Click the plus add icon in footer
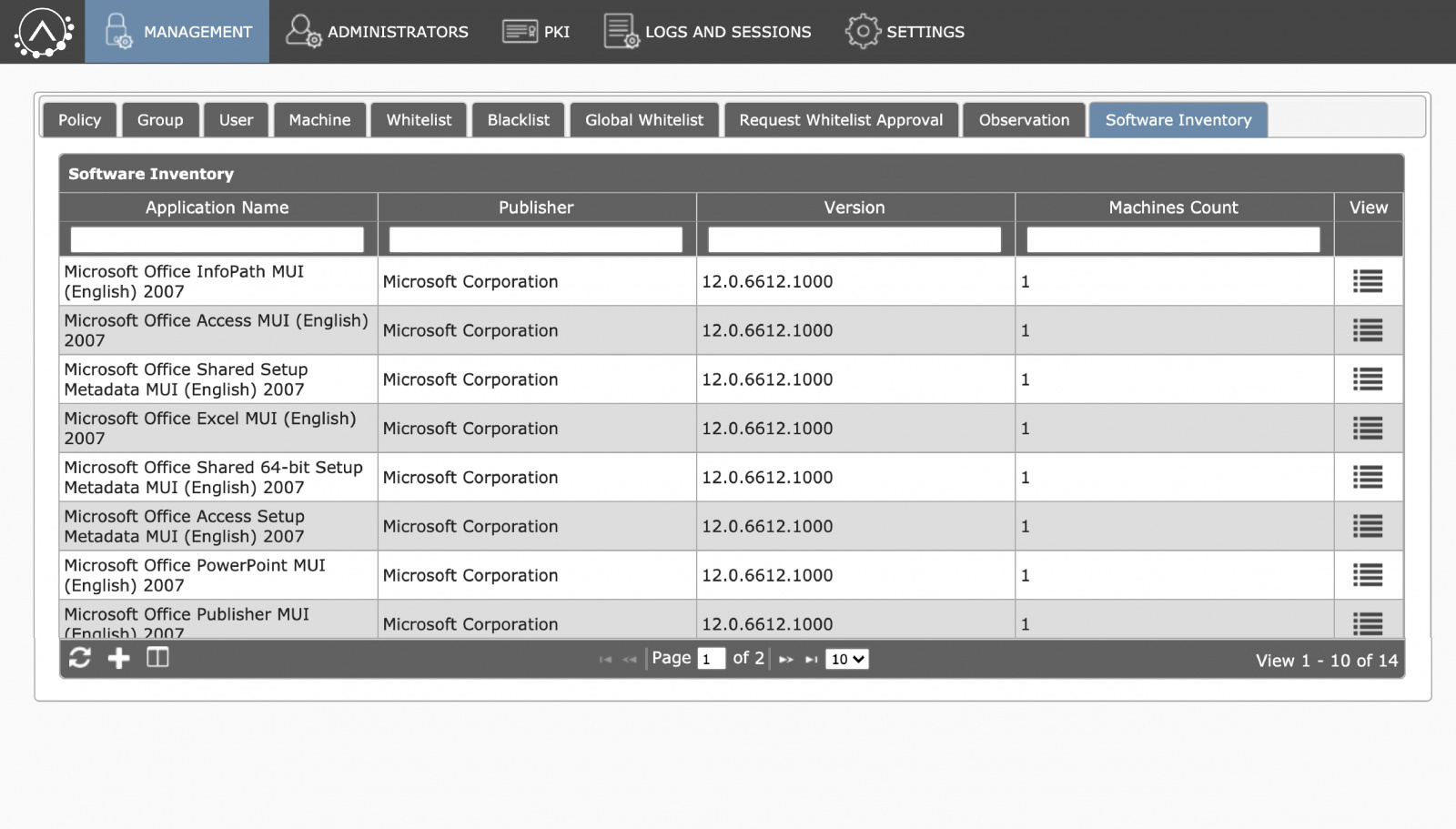The image size is (1456, 829). pos(119,658)
